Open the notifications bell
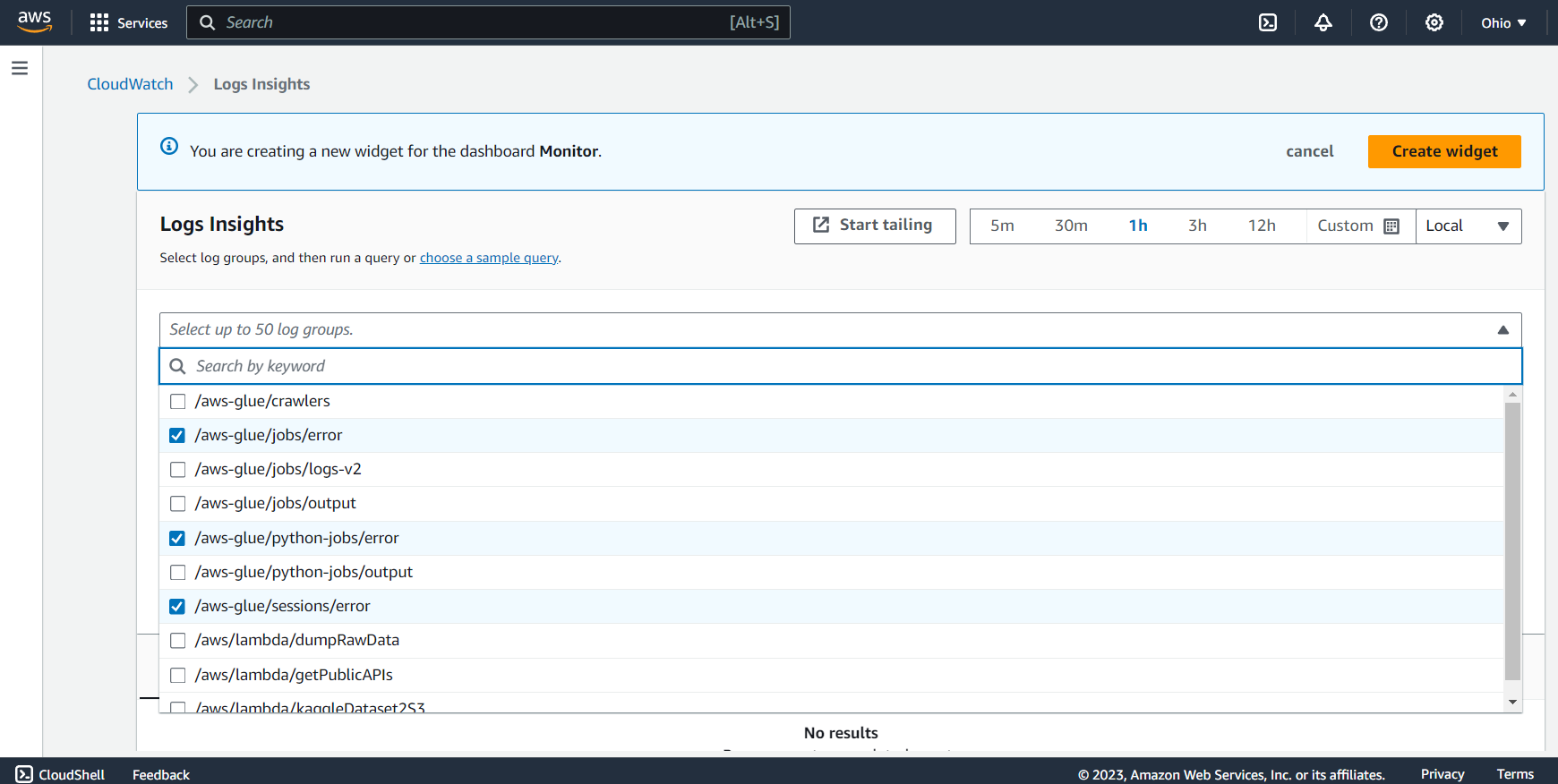The image size is (1558, 784). 1323,22
